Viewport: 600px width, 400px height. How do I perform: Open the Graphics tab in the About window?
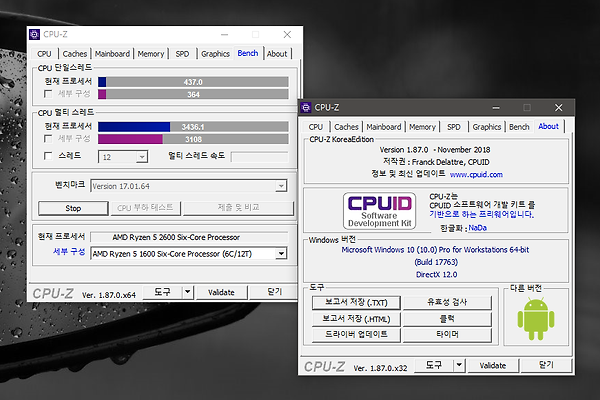(487, 127)
